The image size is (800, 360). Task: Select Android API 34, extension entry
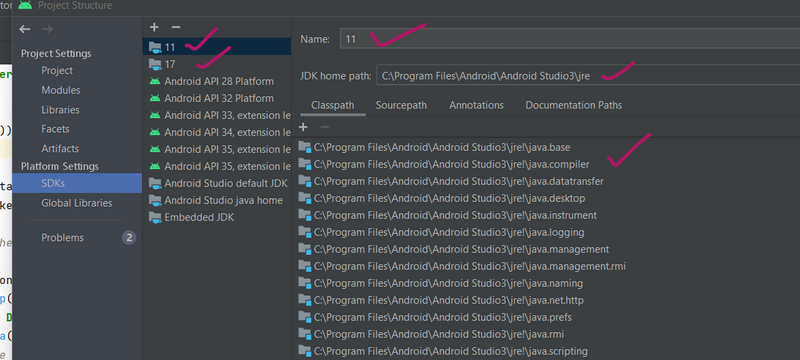tap(217, 132)
